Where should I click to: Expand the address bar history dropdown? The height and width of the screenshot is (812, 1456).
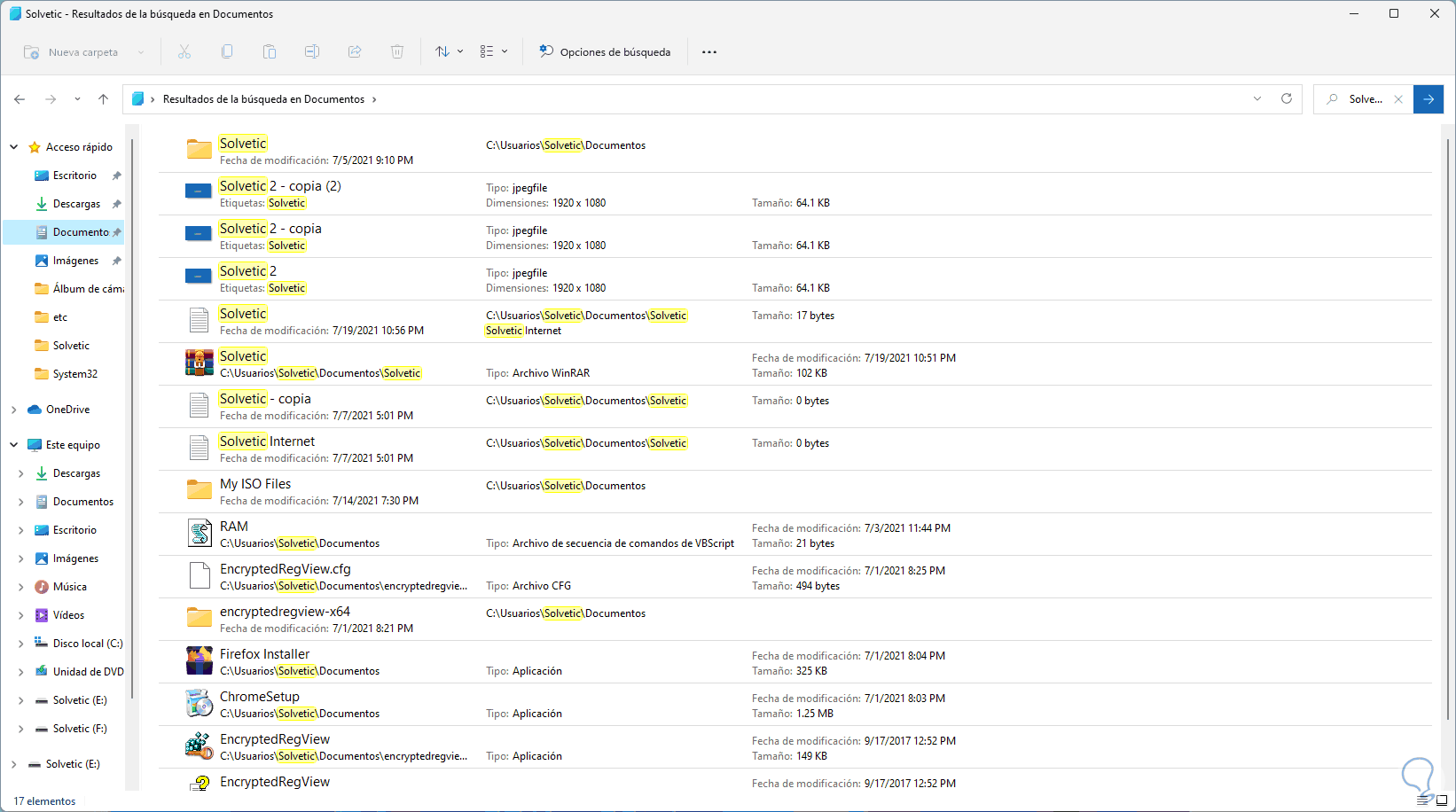(x=1257, y=99)
